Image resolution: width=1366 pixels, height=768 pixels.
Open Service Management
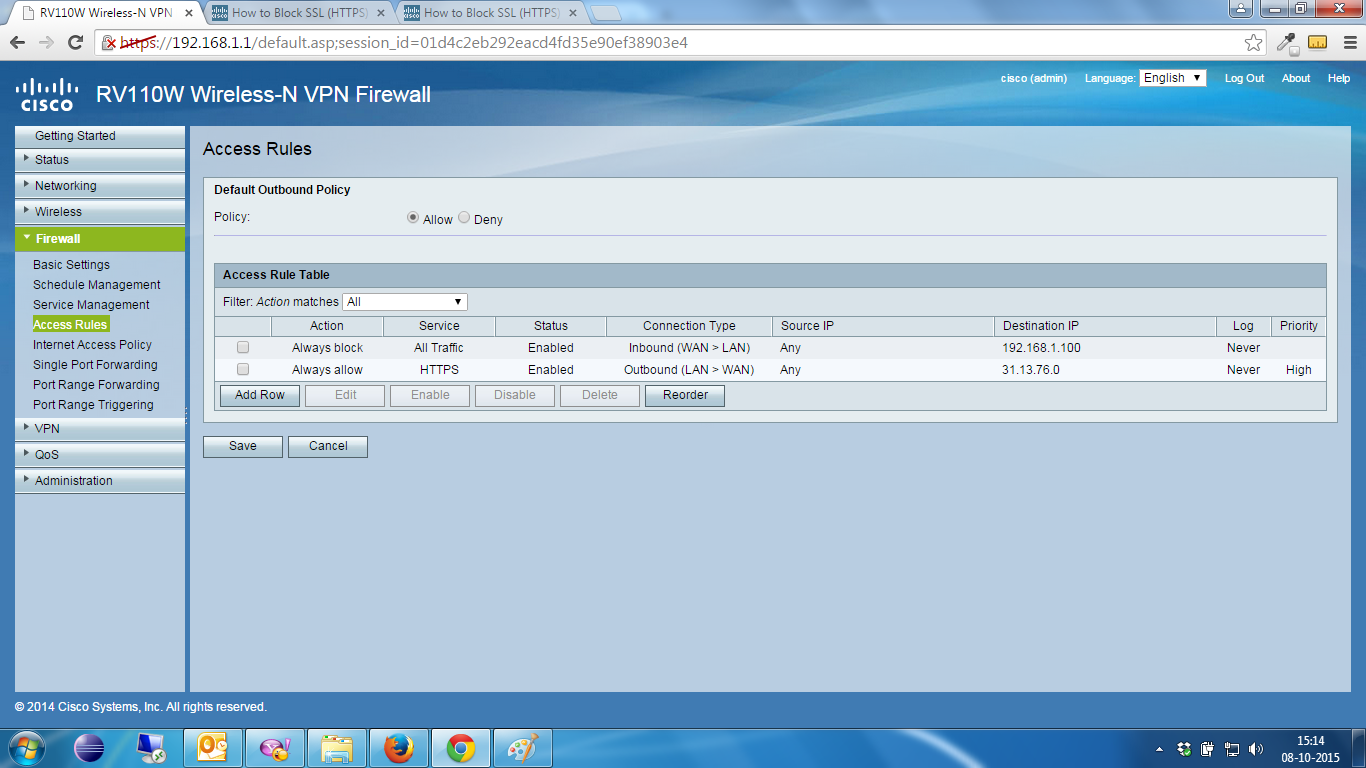[91, 305]
